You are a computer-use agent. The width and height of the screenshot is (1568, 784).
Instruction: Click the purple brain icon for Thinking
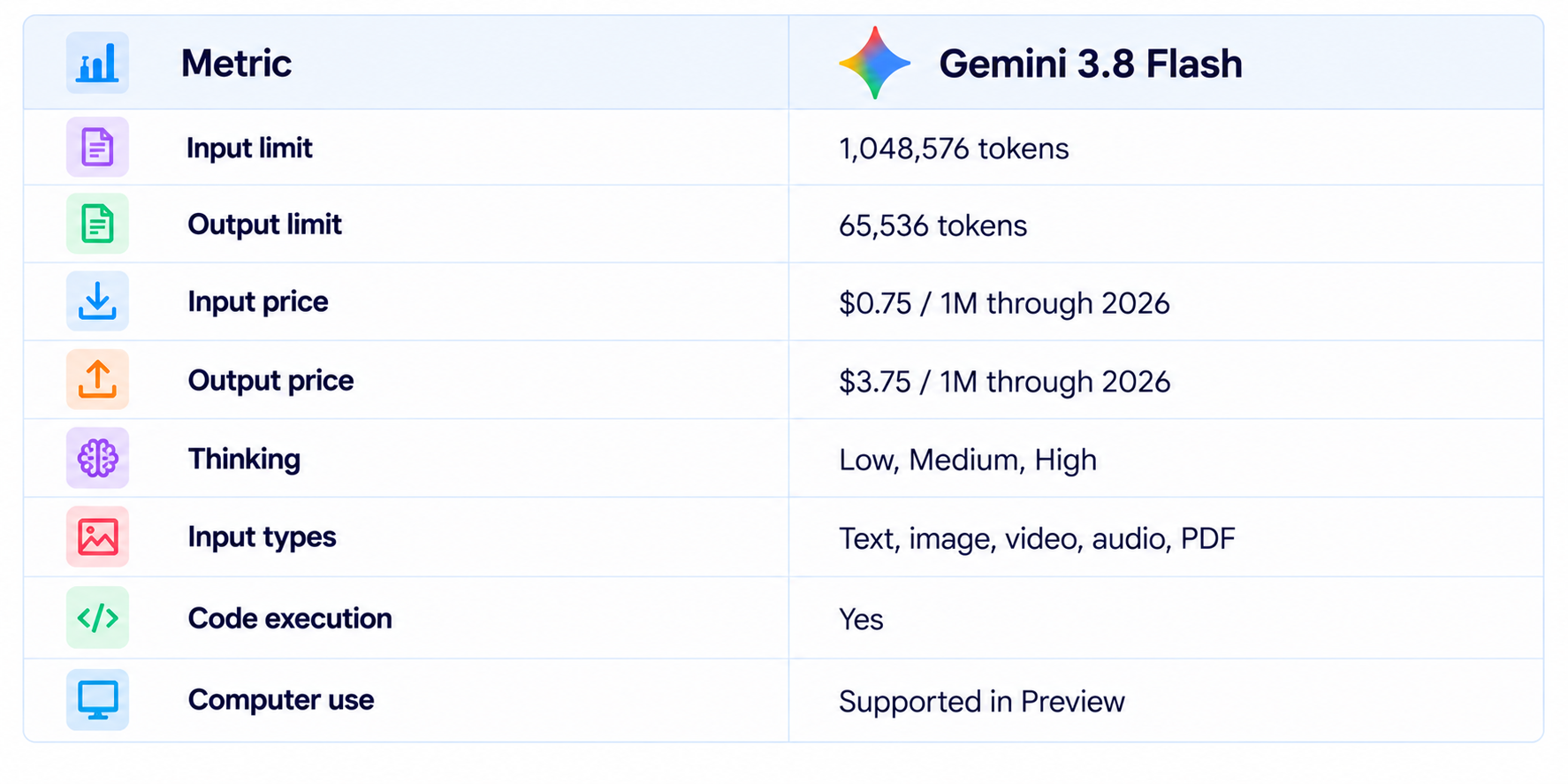[x=97, y=458]
